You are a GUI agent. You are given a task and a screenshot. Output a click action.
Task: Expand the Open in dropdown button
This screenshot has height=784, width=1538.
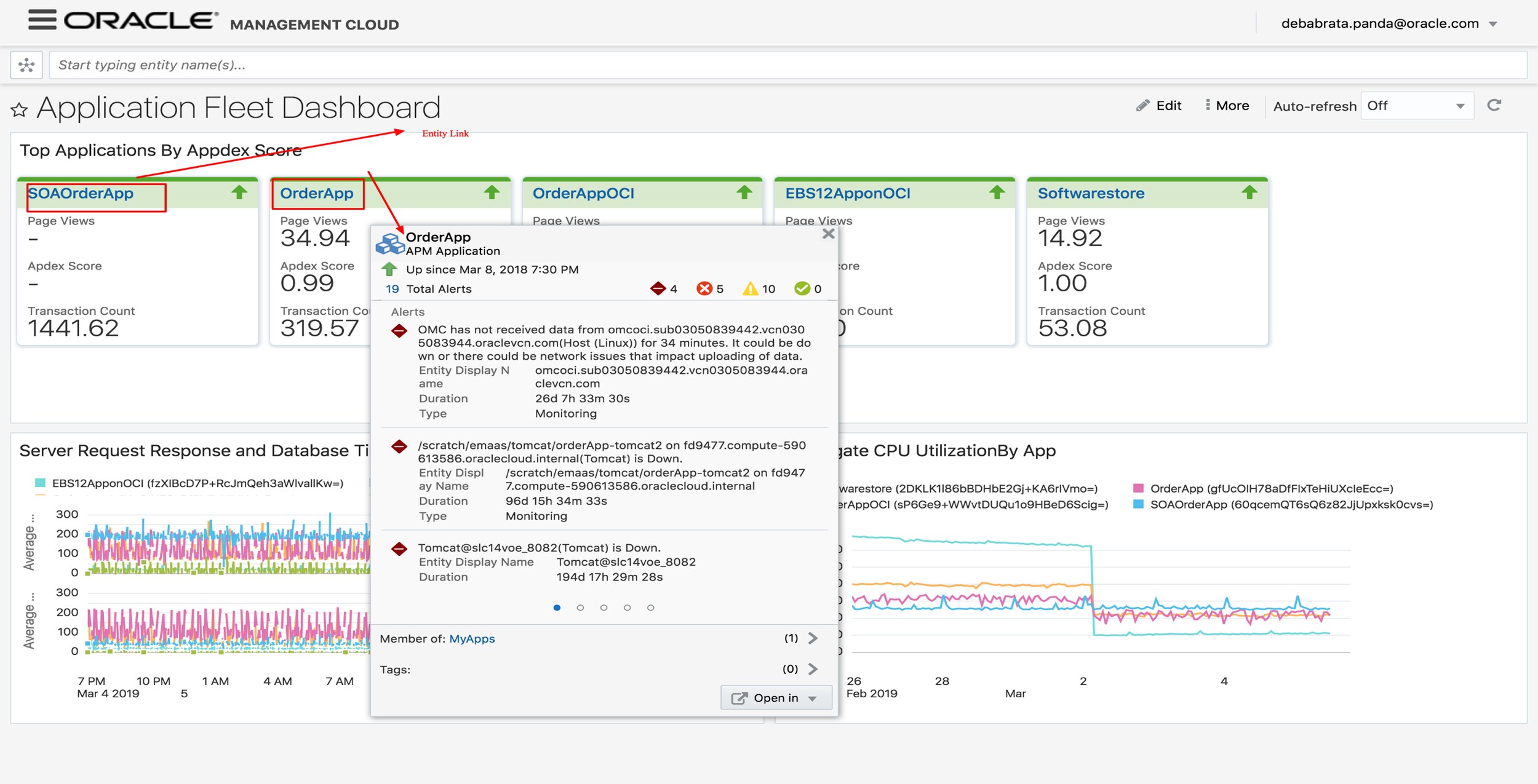click(x=776, y=698)
